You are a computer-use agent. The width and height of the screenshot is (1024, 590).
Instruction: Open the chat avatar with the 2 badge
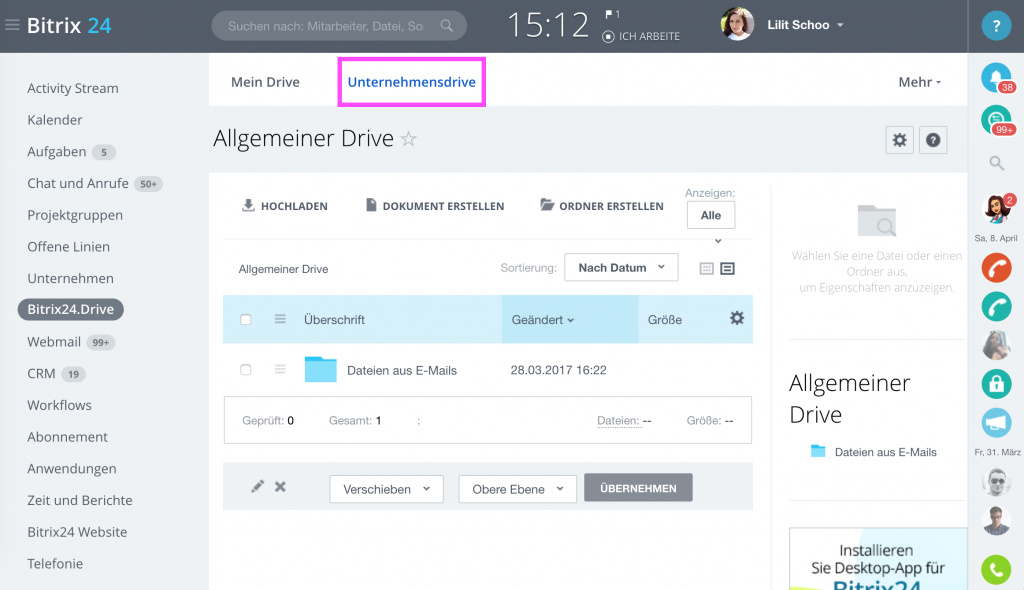pos(997,209)
